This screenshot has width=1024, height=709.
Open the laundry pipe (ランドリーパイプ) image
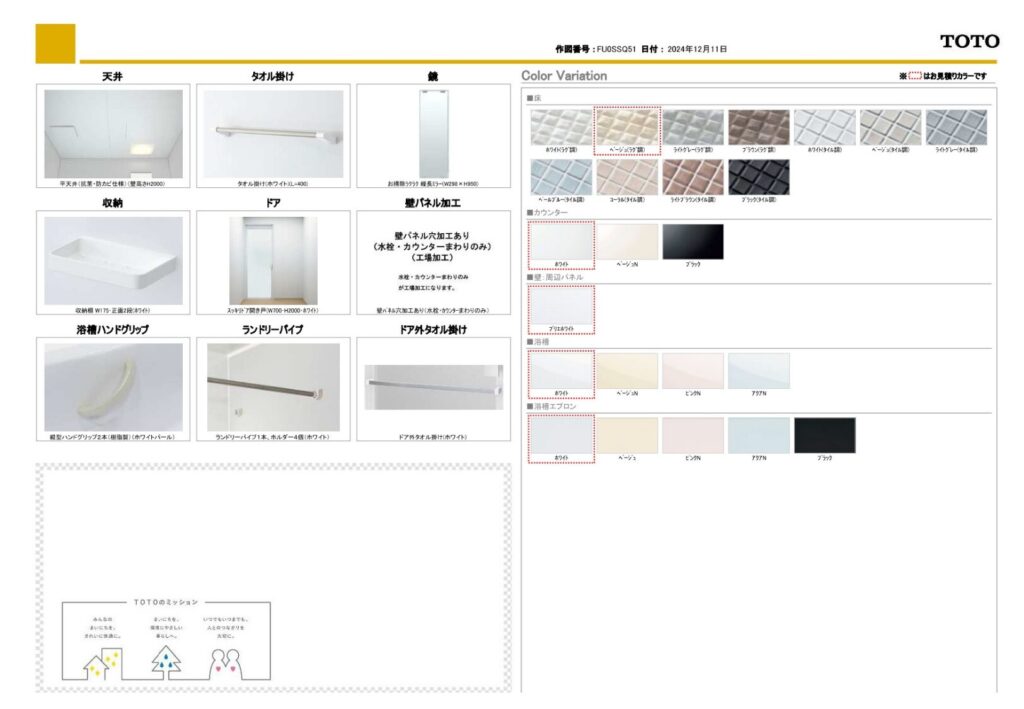(x=273, y=386)
